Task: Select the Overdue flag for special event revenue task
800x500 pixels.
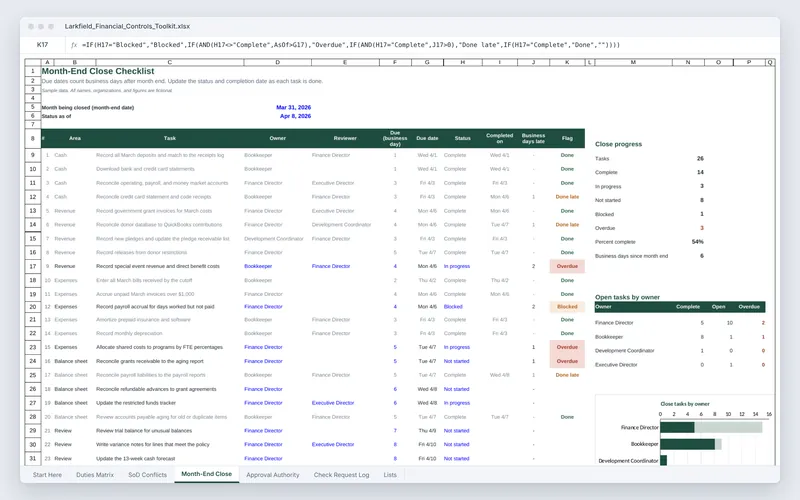Action: click(x=567, y=266)
